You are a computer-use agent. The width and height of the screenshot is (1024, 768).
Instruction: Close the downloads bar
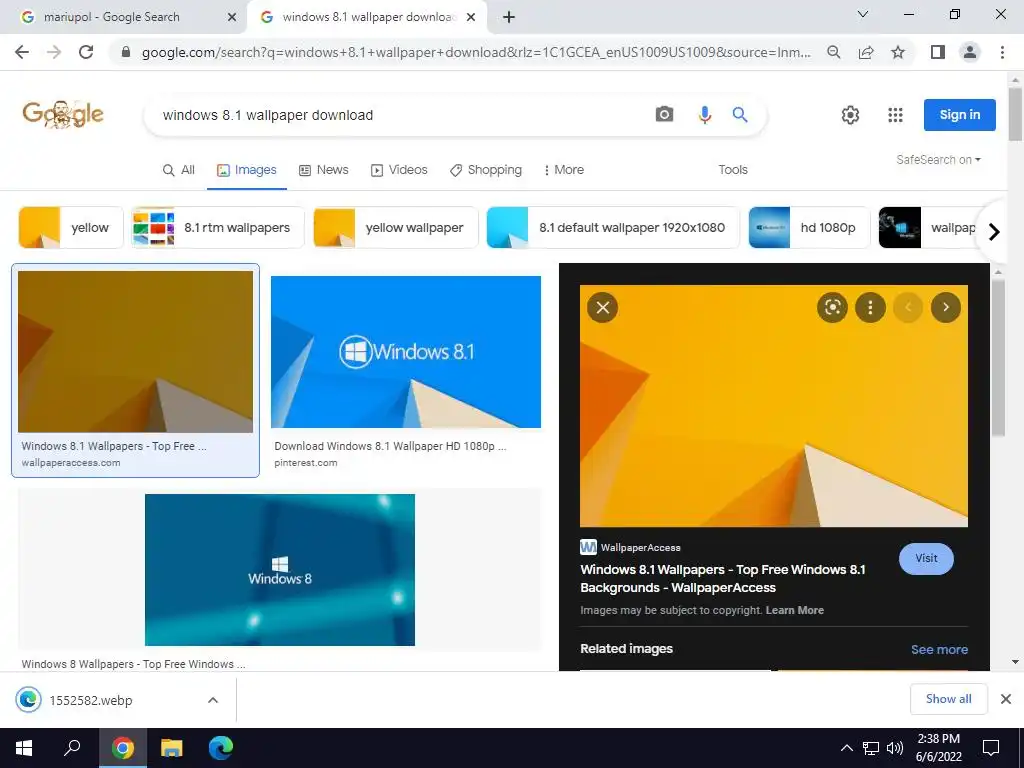(1006, 699)
